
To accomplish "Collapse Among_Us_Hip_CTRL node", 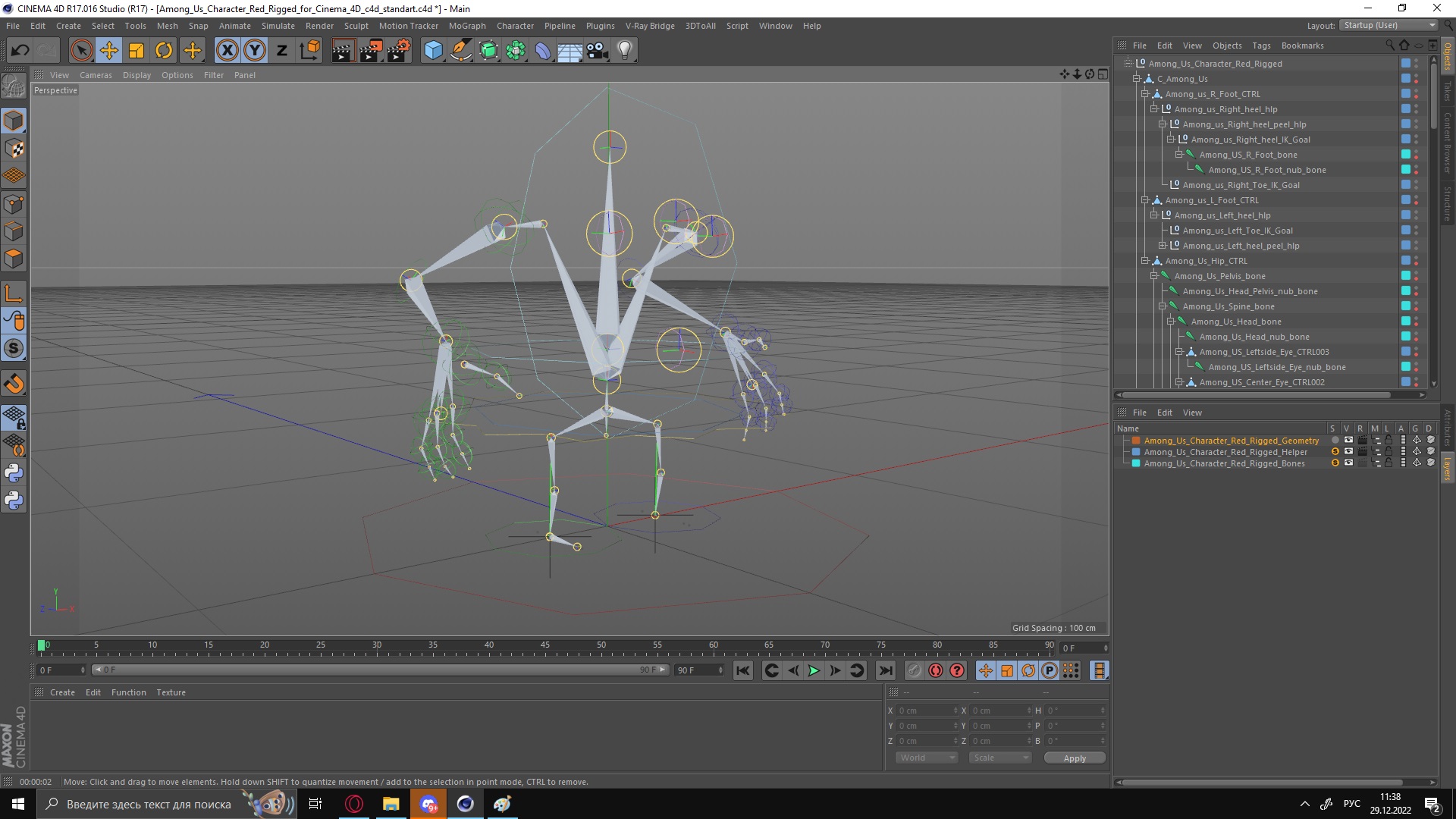I will tap(1145, 261).
